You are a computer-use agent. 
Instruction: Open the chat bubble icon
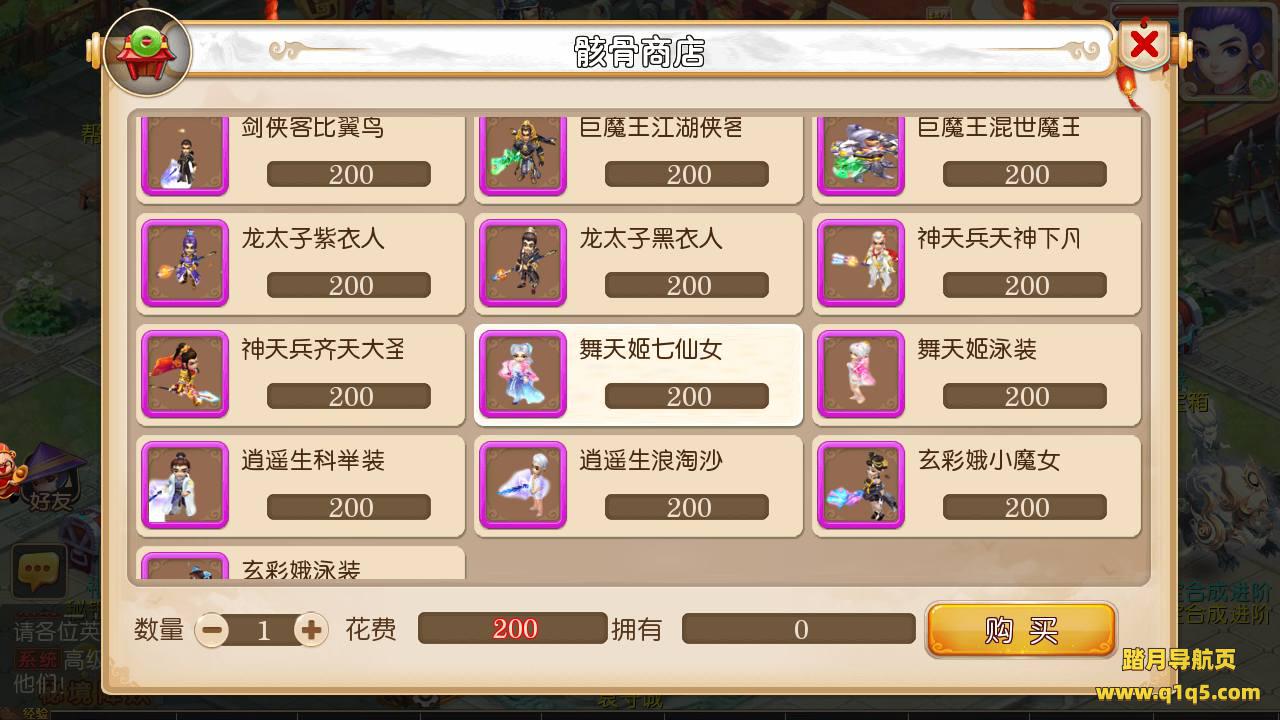[39, 572]
